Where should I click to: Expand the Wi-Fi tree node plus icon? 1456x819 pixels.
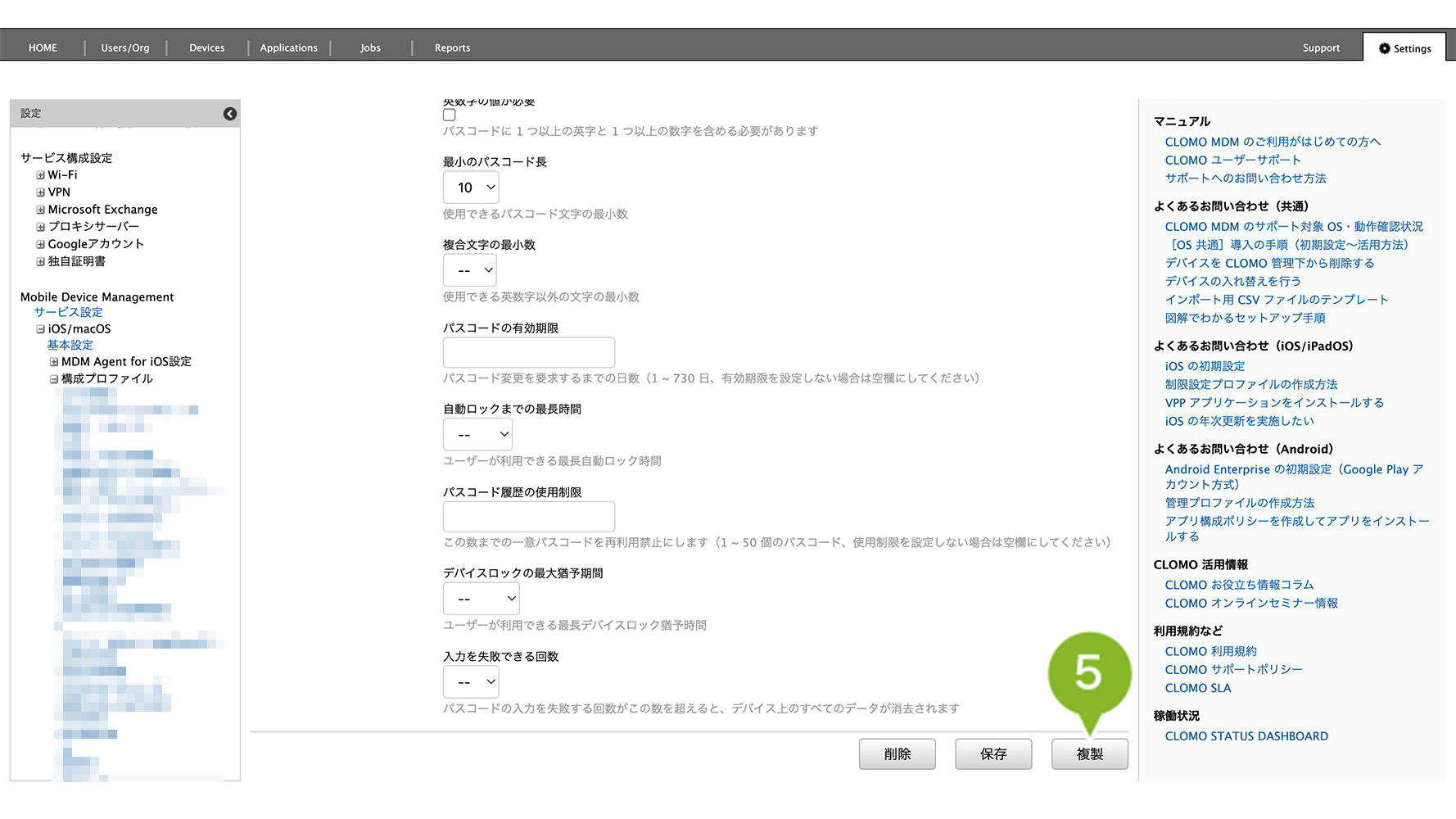pyautogui.click(x=40, y=175)
